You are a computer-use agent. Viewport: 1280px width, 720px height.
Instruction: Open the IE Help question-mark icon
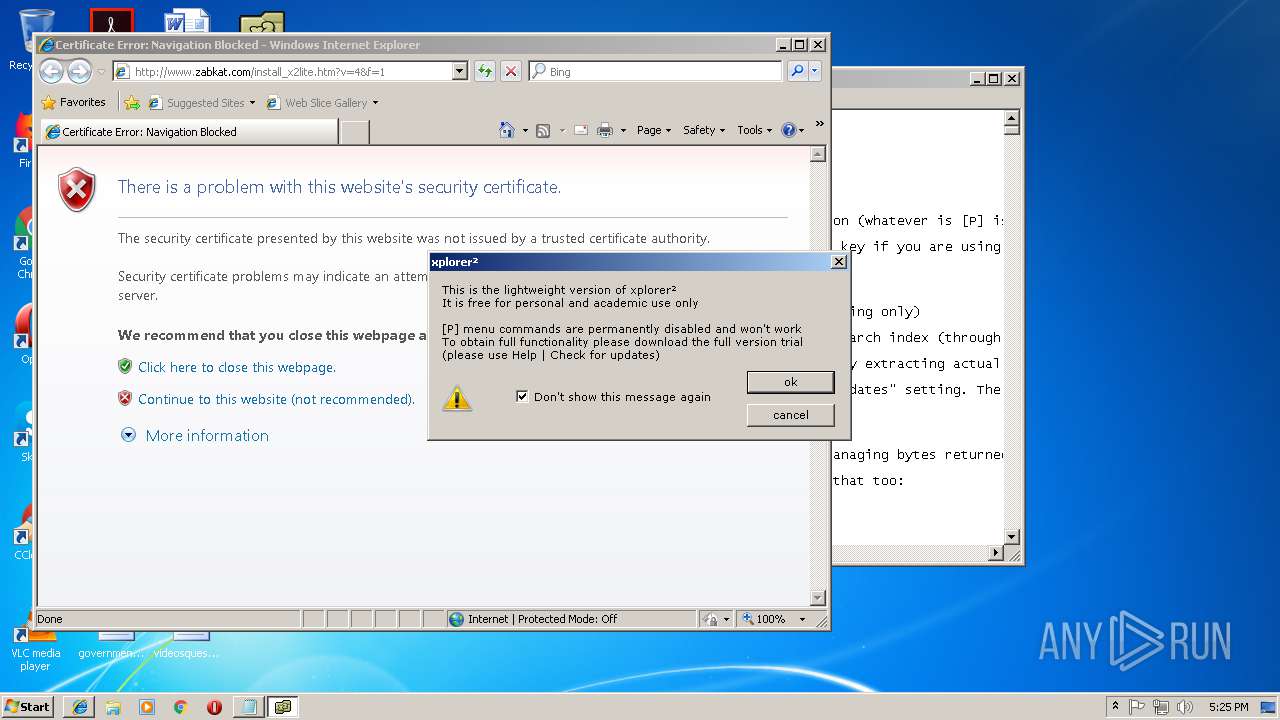[x=788, y=130]
